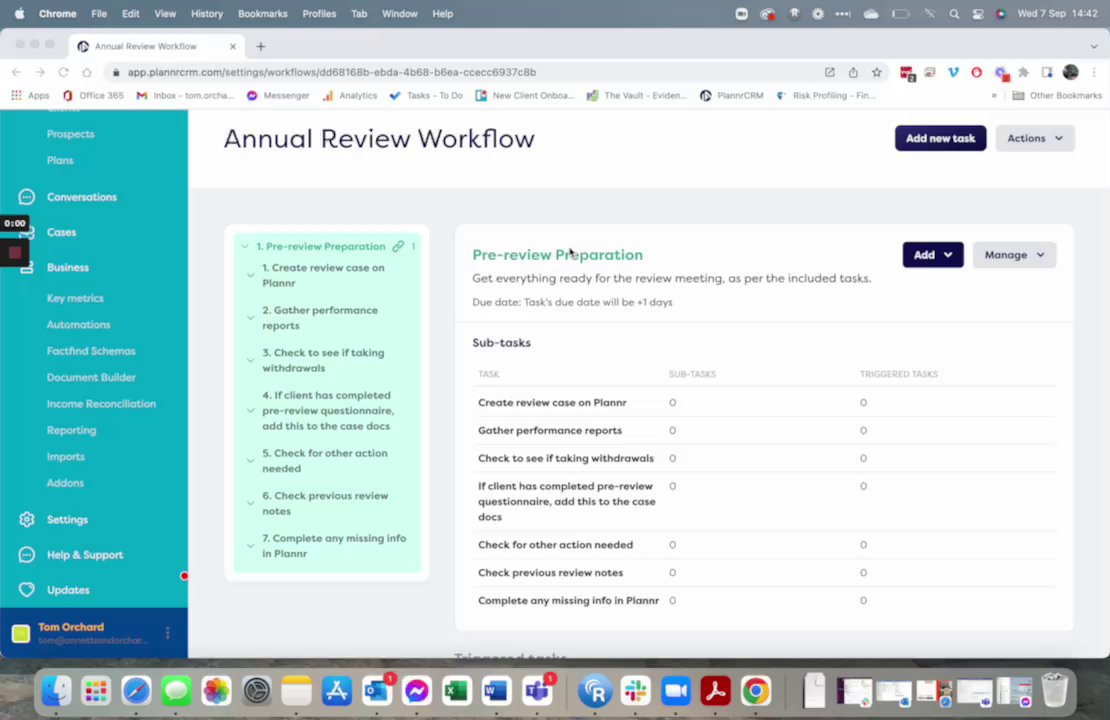The height and width of the screenshot is (720, 1110).
Task: Open Updates heart icon
Action: tap(27, 589)
